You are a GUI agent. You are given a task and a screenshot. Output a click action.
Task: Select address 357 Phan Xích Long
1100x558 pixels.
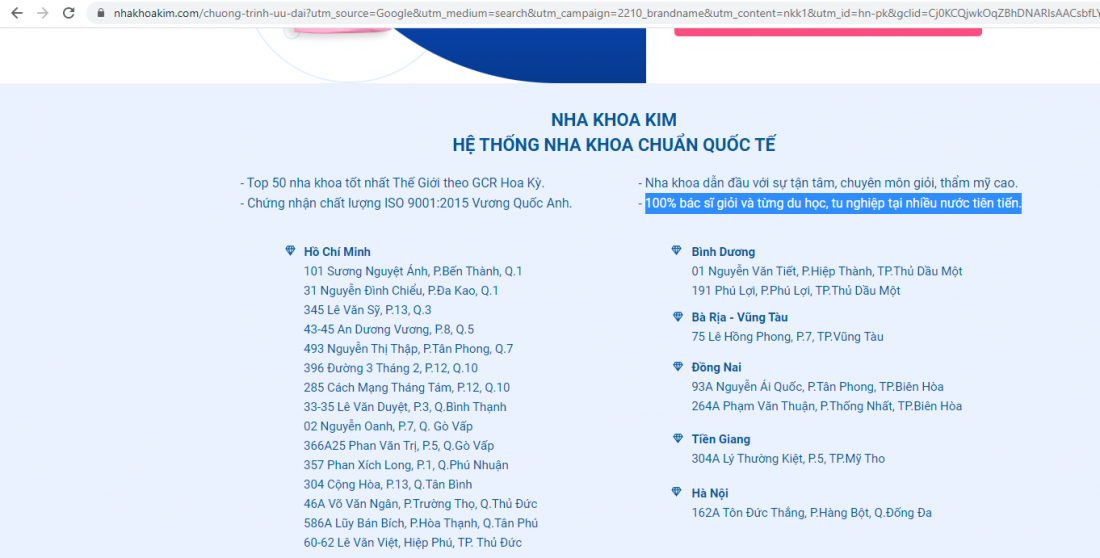[x=406, y=465]
